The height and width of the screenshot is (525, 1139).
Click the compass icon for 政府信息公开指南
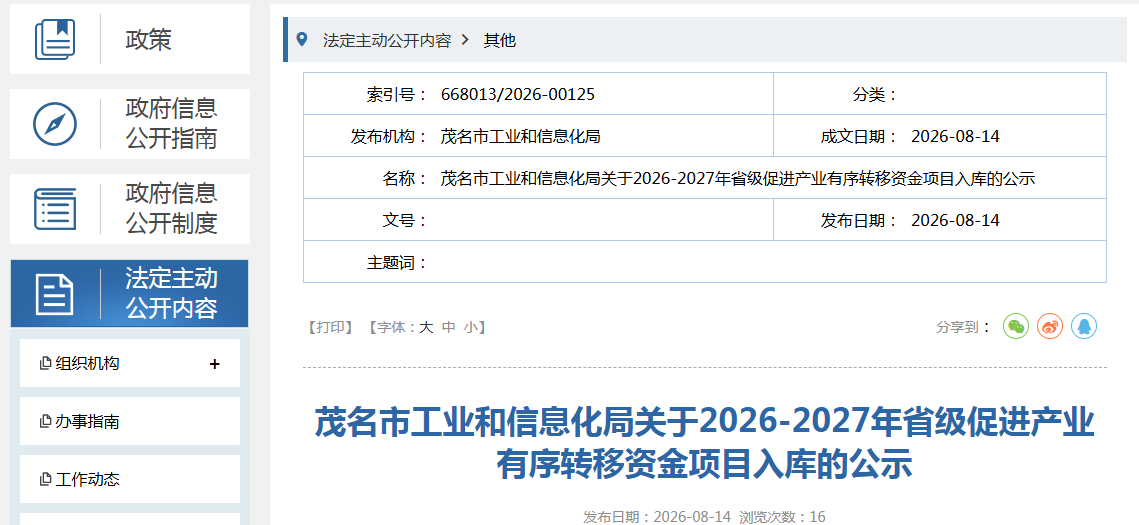point(55,123)
